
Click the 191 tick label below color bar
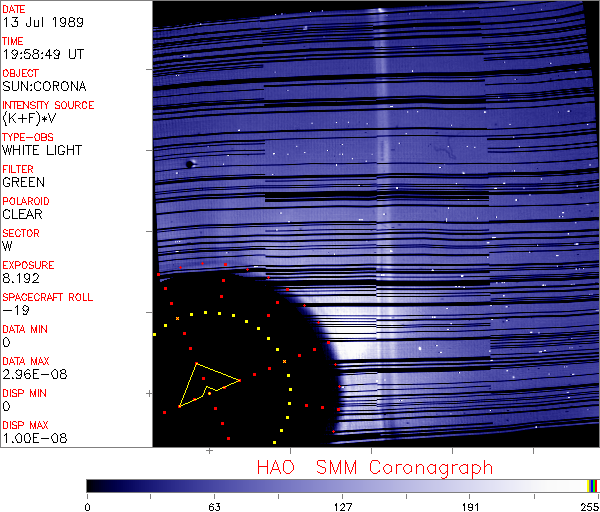[470, 507]
